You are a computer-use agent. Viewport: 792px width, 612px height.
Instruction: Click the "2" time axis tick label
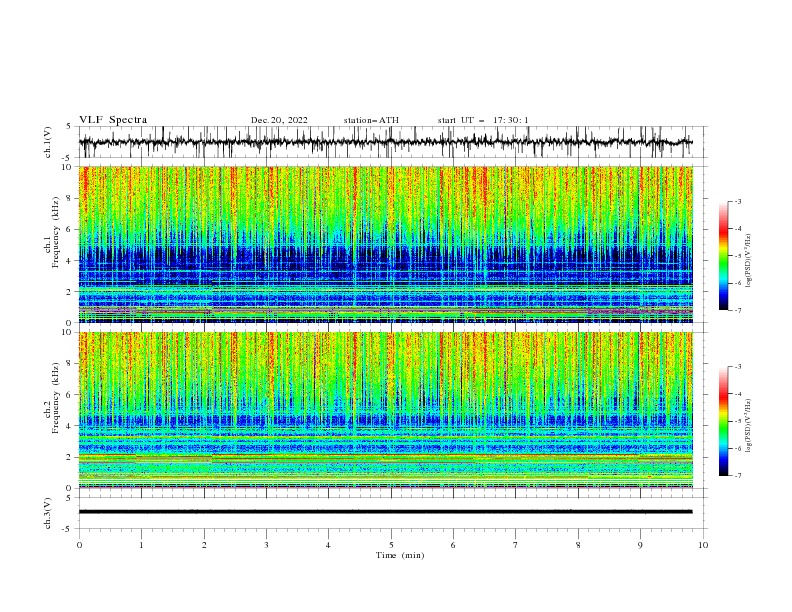(x=204, y=545)
